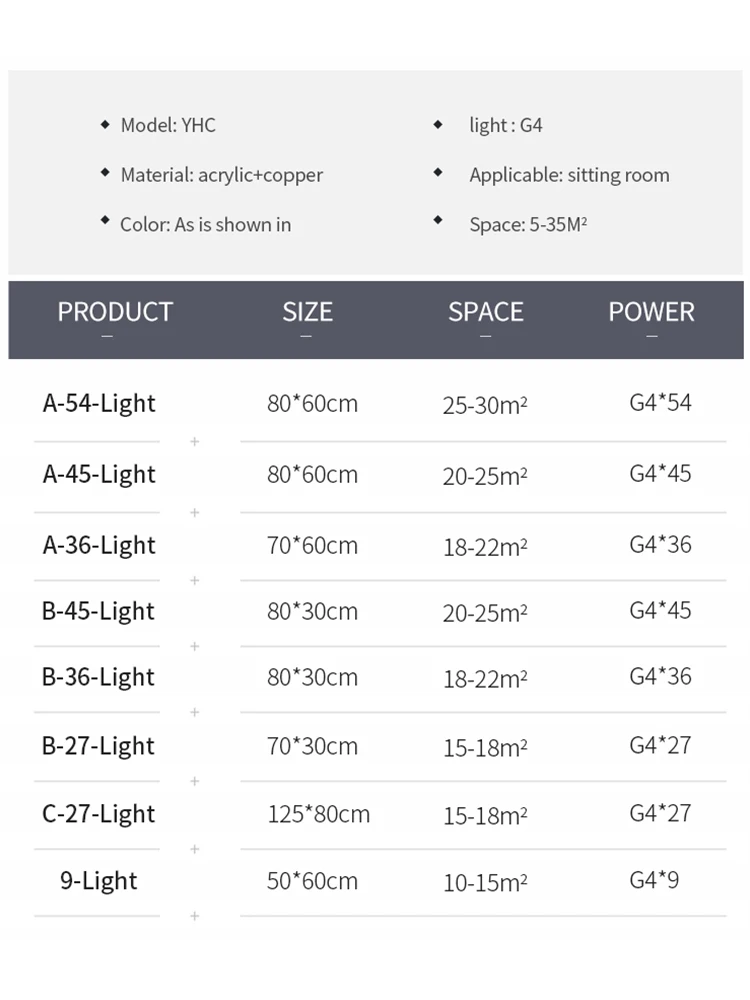Select the POWER column header
750x1000 pixels.
(x=651, y=312)
